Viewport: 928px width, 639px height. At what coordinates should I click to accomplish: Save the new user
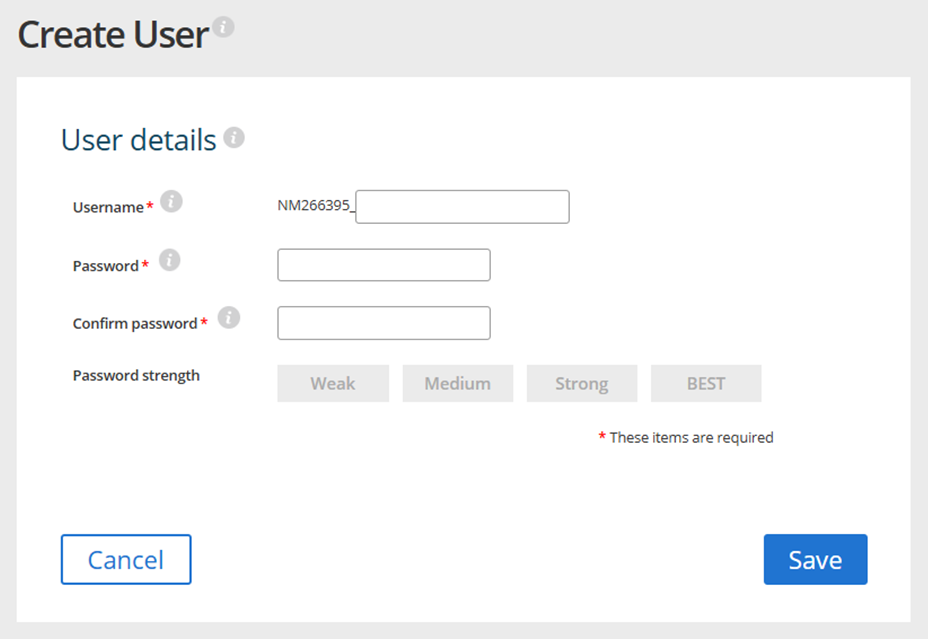pos(815,560)
